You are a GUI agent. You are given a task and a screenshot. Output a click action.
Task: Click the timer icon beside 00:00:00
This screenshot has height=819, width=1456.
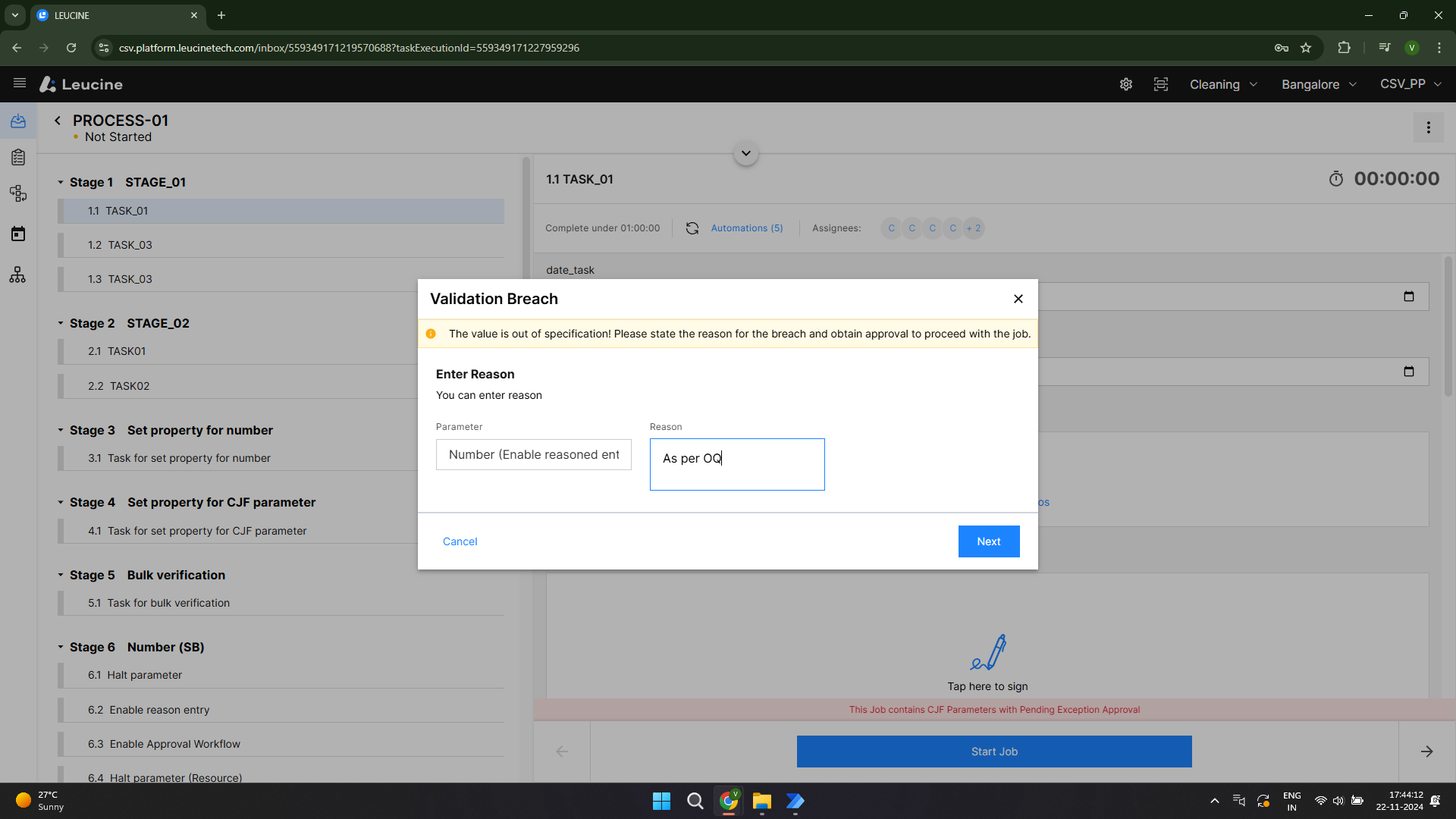pyautogui.click(x=1336, y=179)
